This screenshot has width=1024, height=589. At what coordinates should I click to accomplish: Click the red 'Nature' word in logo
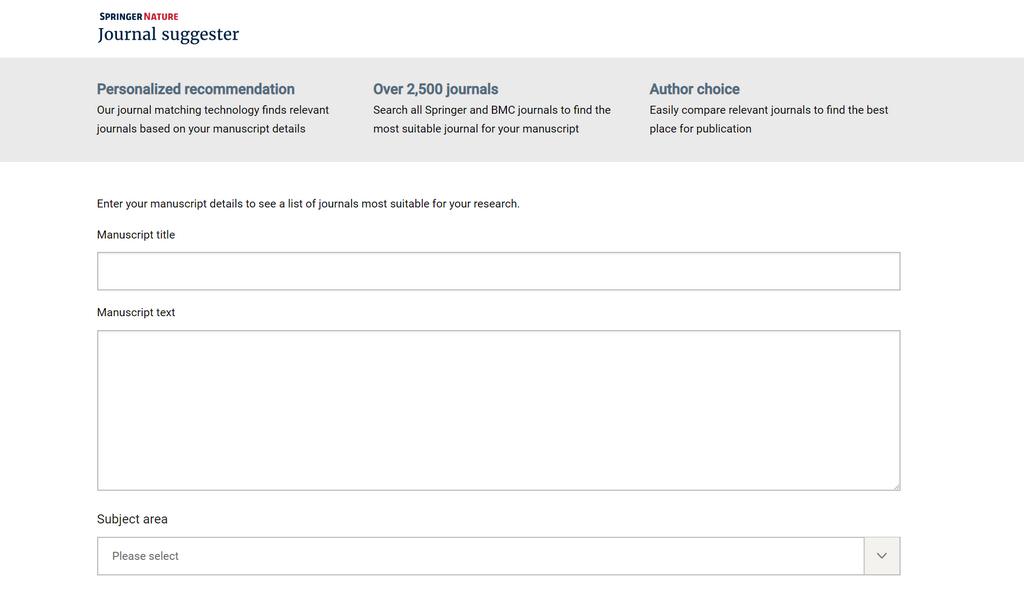(x=161, y=16)
